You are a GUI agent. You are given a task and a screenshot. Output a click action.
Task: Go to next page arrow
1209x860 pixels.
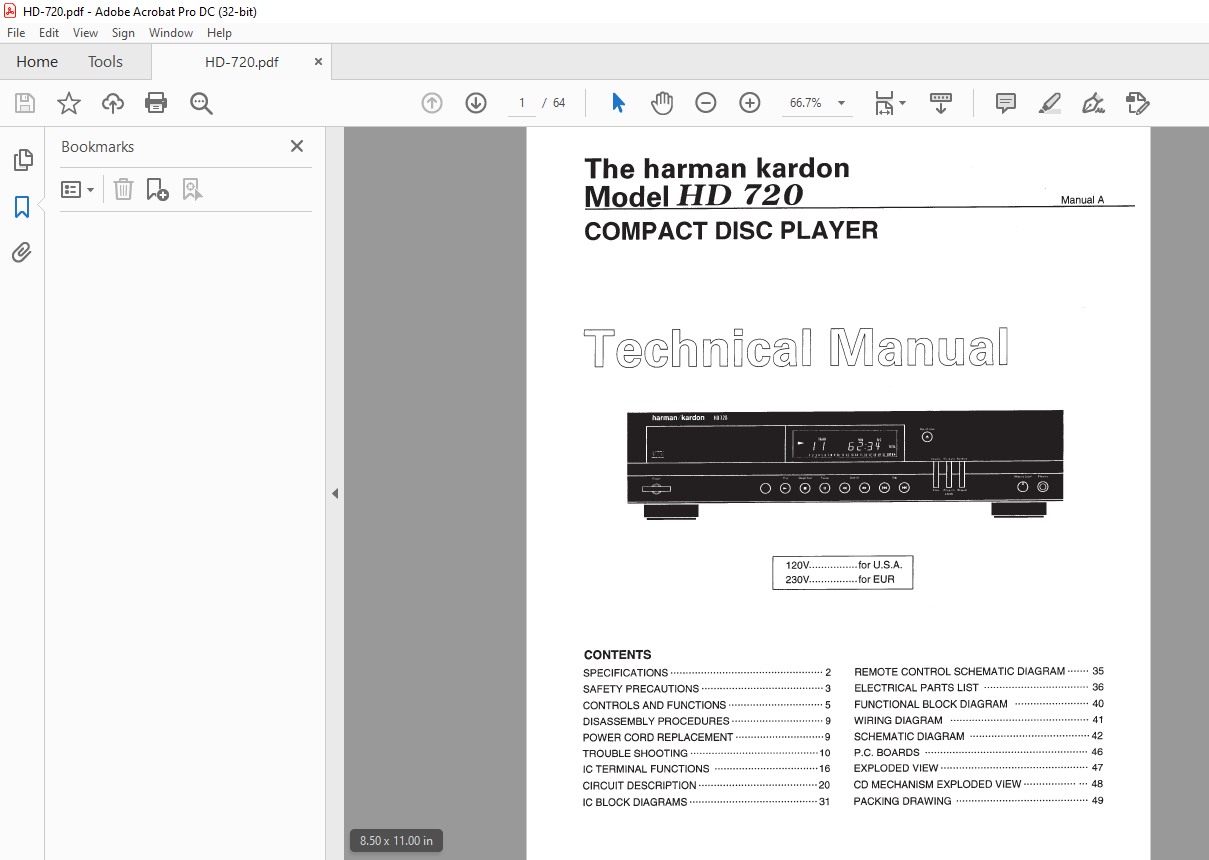point(476,103)
